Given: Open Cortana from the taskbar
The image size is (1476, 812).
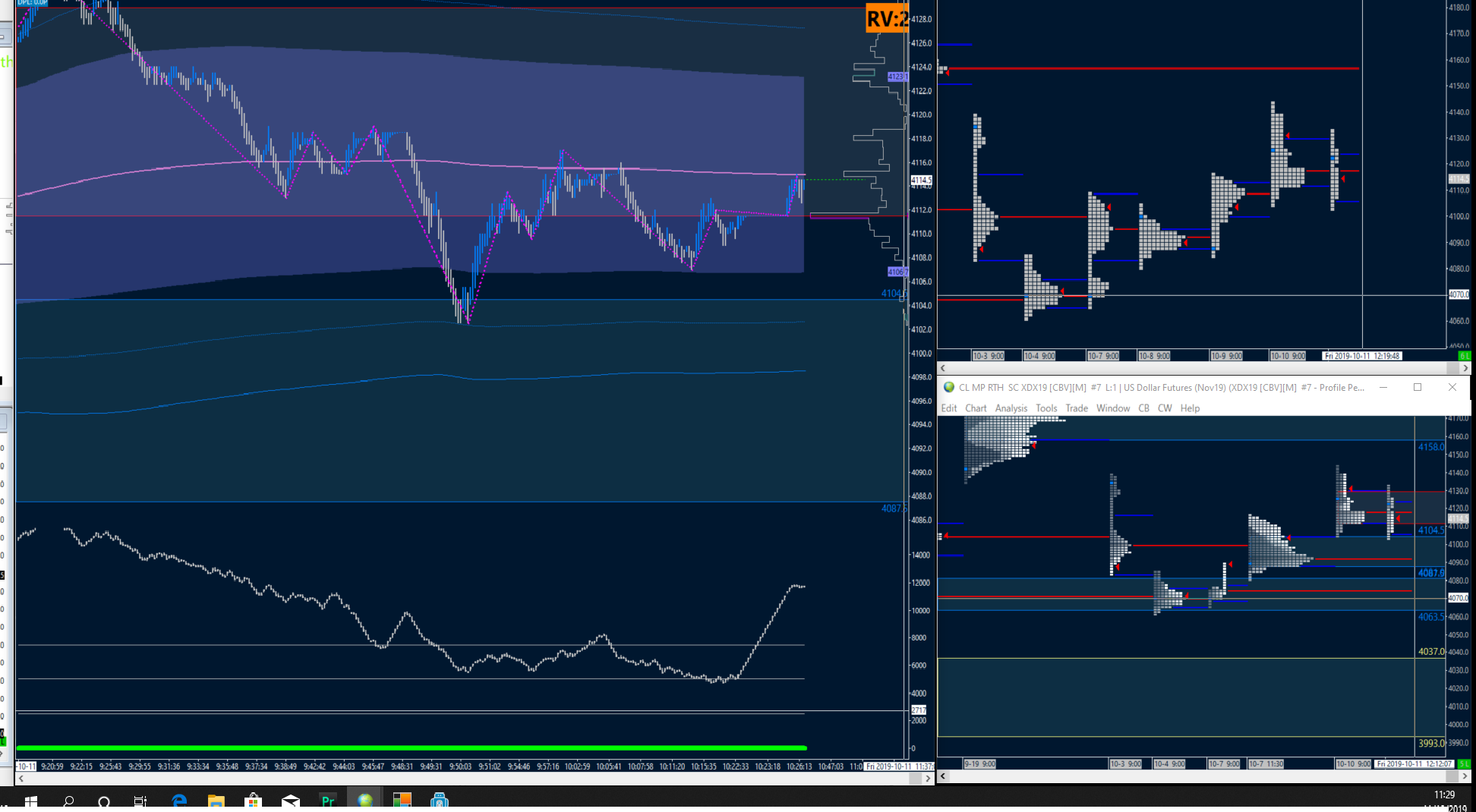Looking at the screenshot, I should click(104, 801).
